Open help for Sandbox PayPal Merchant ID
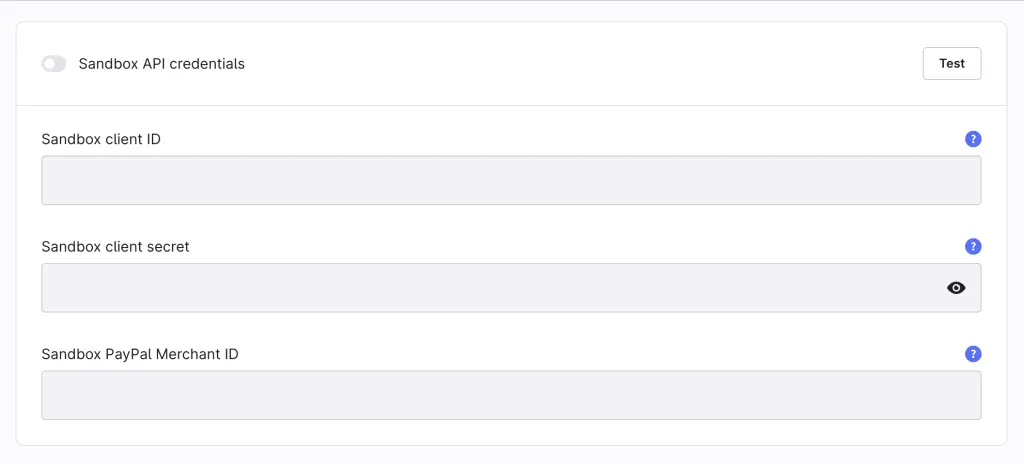1024x464 pixels. 973,354
